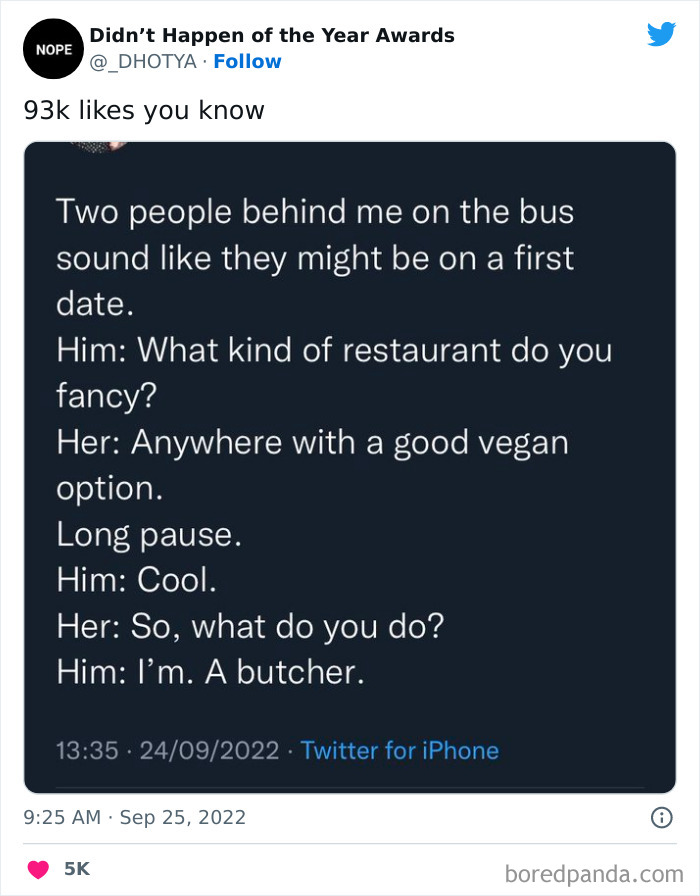The image size is (700, 896).
Task: Click the Didn't Happen of the Year Awards name
Action: (x=272, y=35)
